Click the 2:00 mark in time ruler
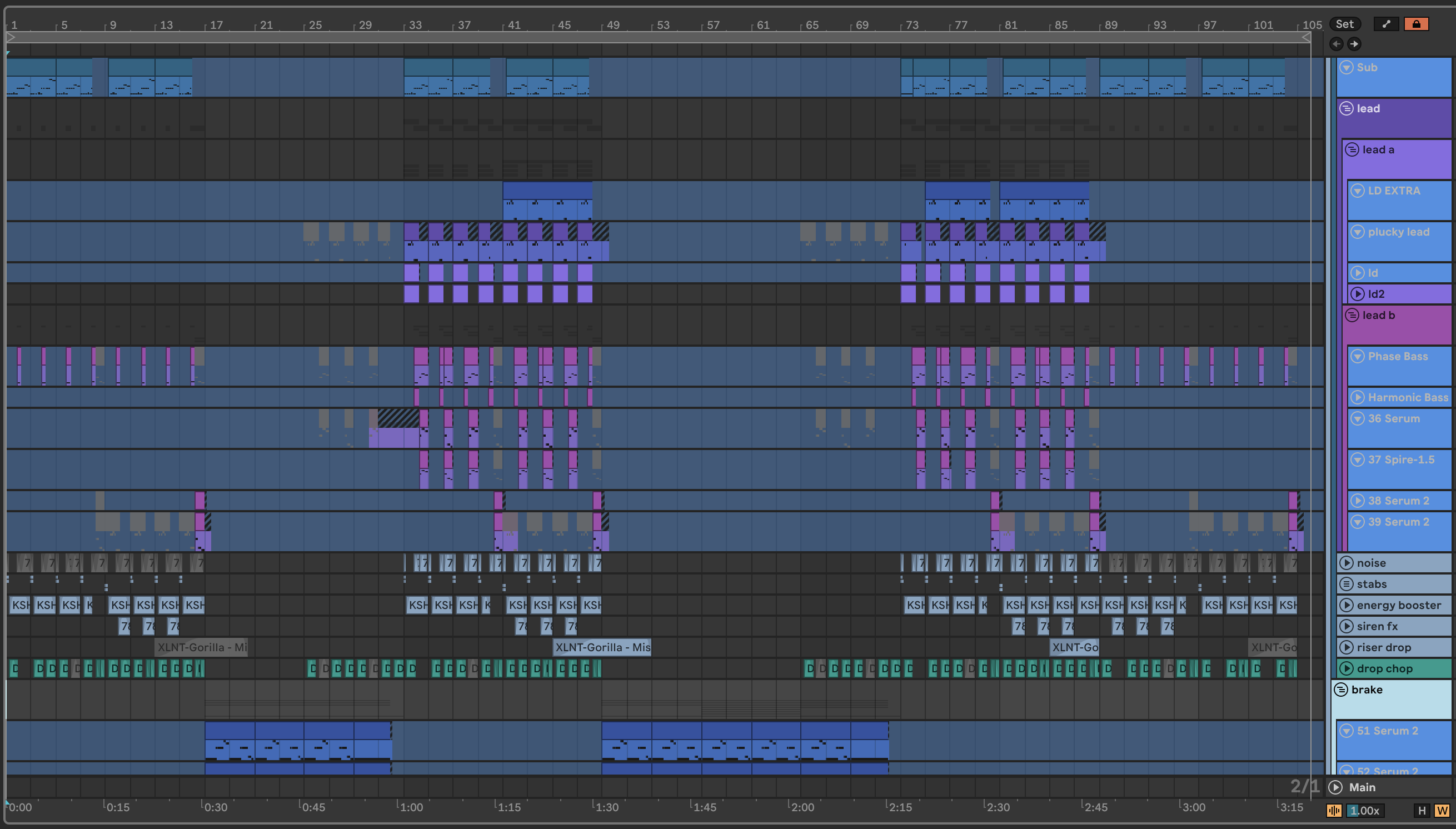The image size is (1456, 829). click(x=801, y=807)
